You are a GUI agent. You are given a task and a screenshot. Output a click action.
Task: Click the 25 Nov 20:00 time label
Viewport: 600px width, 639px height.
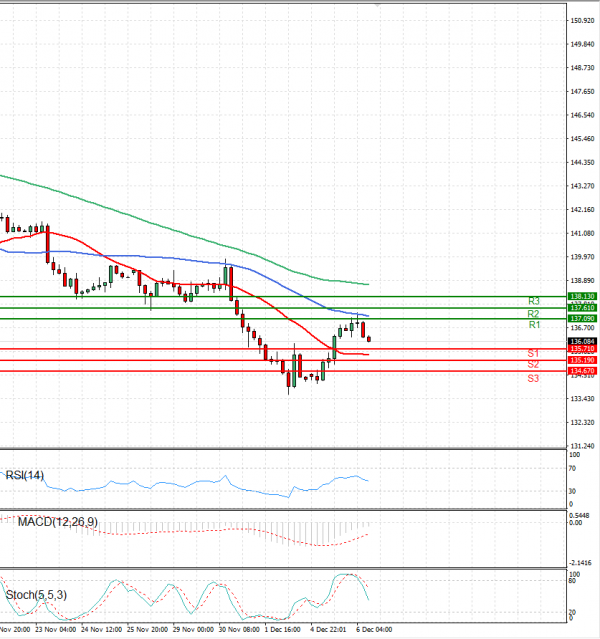click(147, 629)
